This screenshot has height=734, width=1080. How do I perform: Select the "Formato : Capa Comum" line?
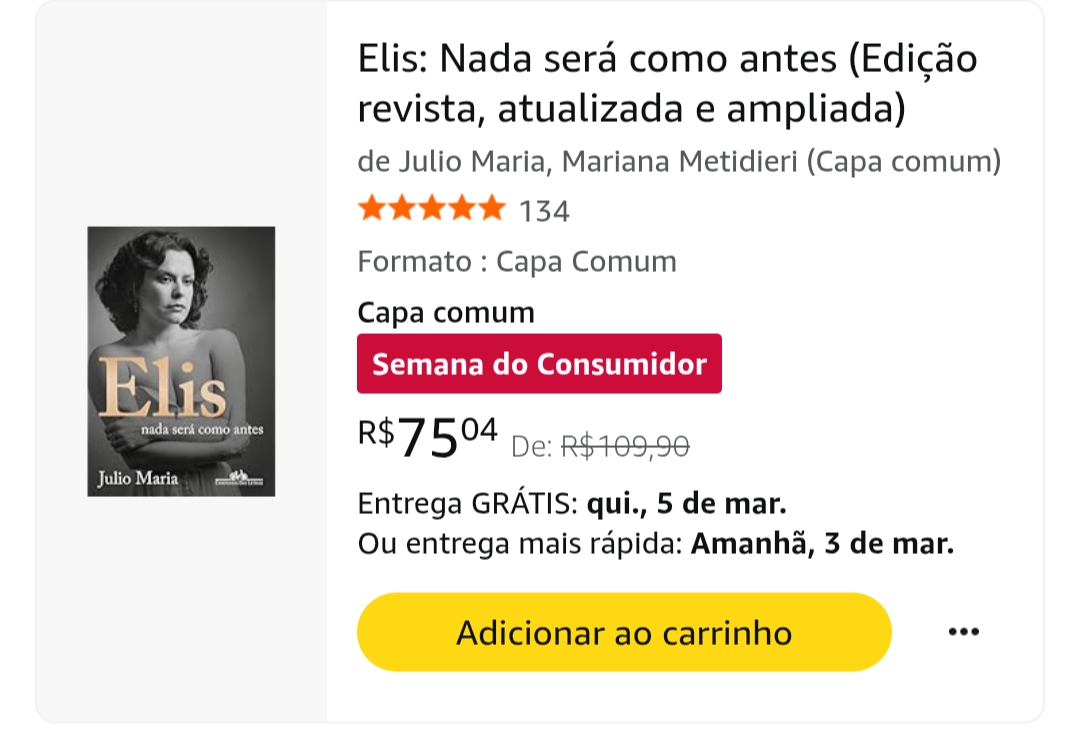pyautogui.click(x=517, y=262)
